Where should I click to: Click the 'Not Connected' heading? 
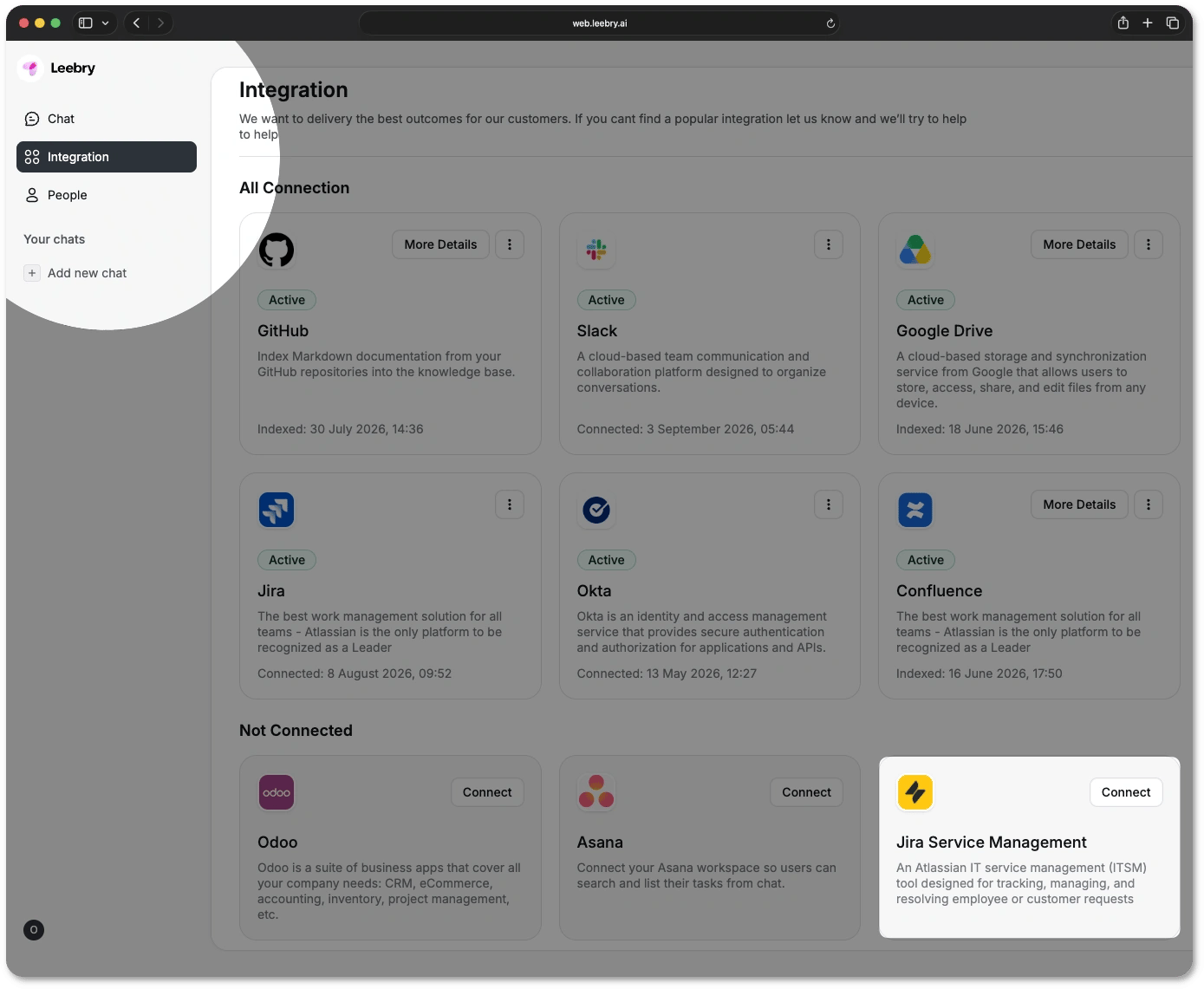pos(296,731)
